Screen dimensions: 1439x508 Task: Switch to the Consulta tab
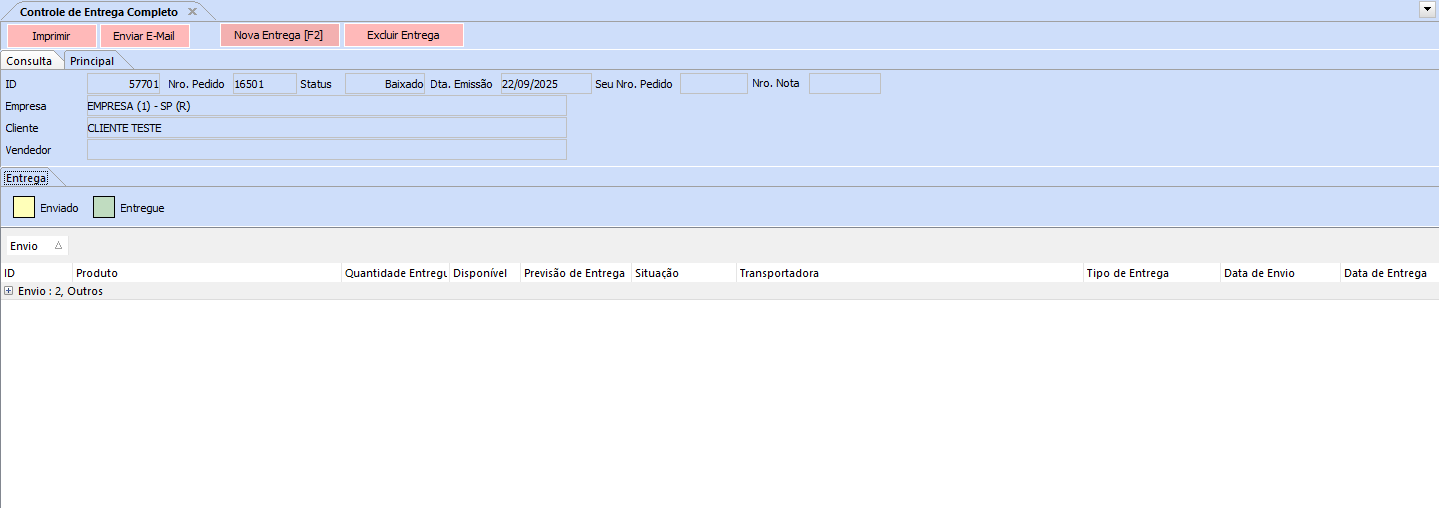[30, 61]
